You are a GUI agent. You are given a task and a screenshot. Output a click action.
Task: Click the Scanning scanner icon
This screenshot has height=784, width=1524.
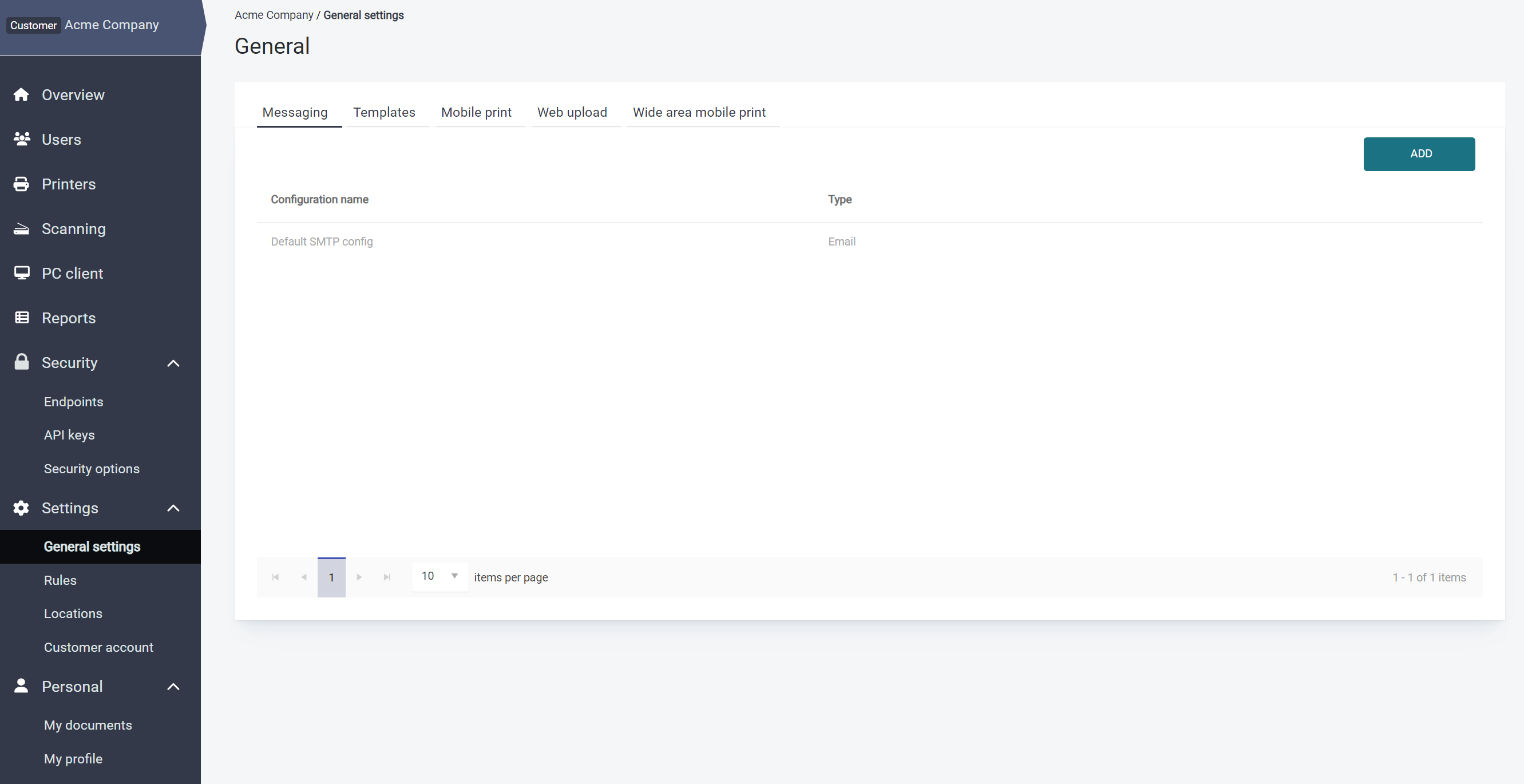[21, 229]
